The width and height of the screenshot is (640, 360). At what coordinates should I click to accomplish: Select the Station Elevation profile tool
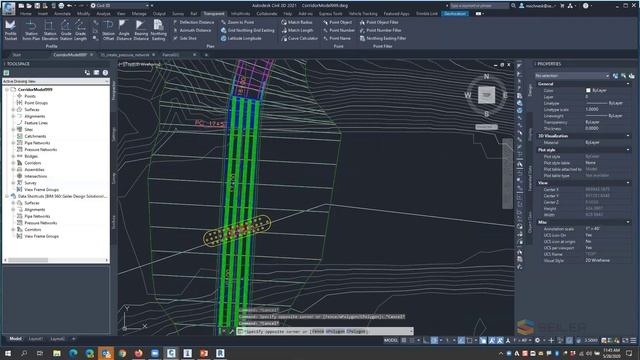50,30
